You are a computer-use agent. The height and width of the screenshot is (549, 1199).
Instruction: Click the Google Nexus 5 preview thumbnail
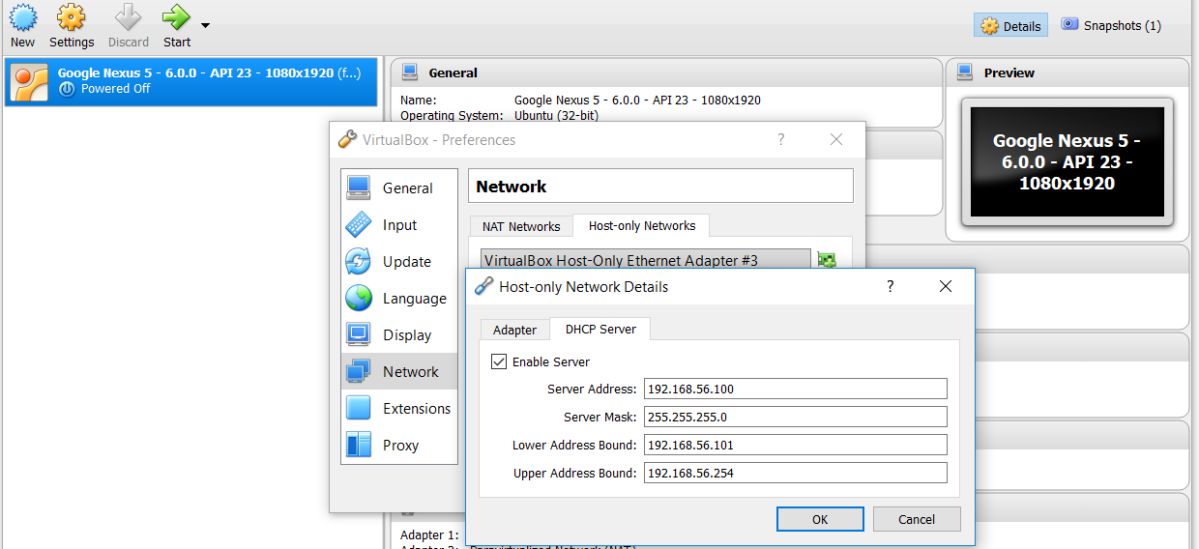pyautogui.click(x=1067, y=161)
